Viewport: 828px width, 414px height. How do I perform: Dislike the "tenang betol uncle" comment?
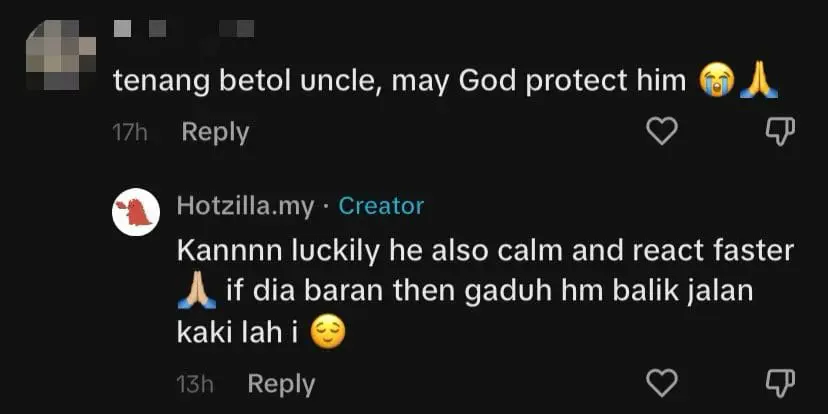pyautogui.click(x=779, y=131)
